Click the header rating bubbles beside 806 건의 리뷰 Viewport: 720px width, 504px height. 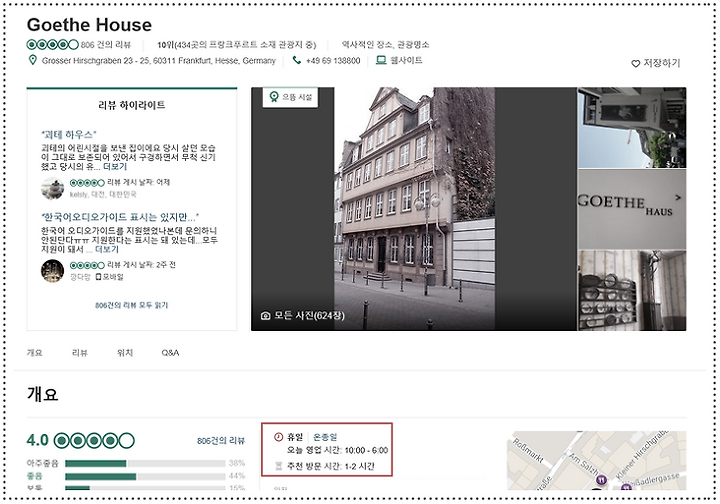pyautogui.click(x=53, y=45)
